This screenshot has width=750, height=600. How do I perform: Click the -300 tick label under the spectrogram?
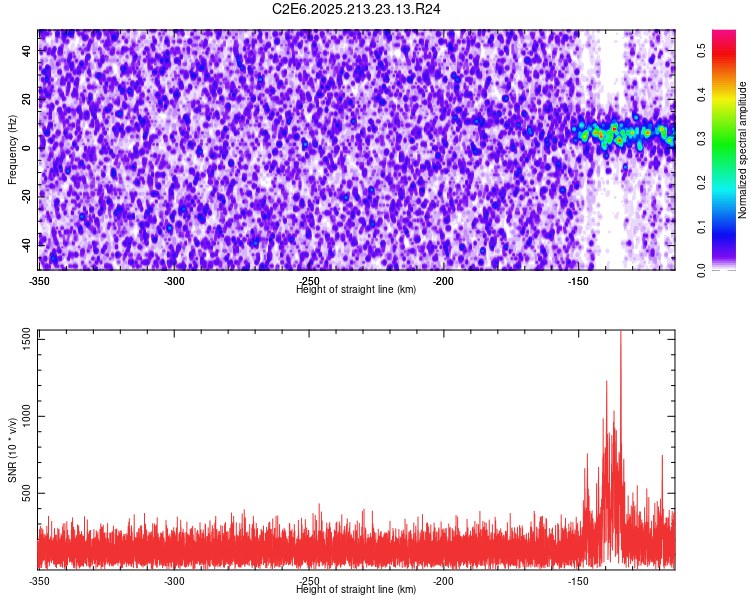[174, 281]
